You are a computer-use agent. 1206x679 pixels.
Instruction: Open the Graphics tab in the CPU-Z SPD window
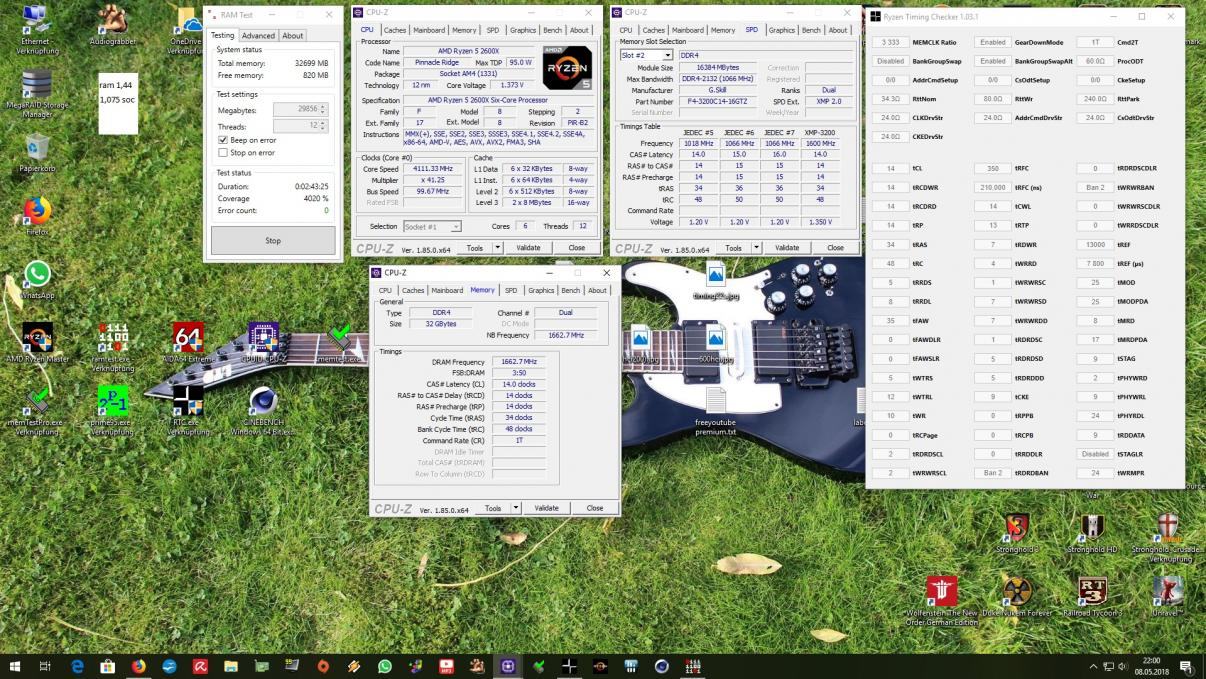coord(781,30)
